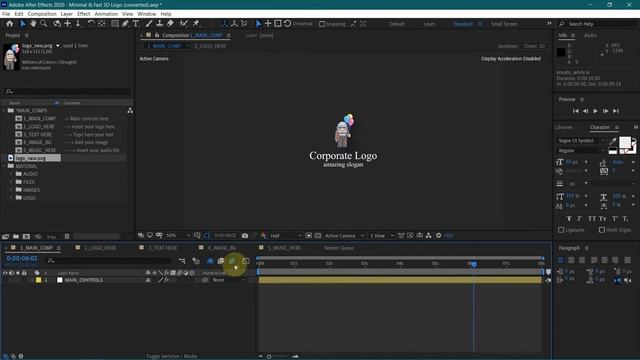Open the File menu
The image size is (640, 360).
pyautogui.click(x=6, y=14)
